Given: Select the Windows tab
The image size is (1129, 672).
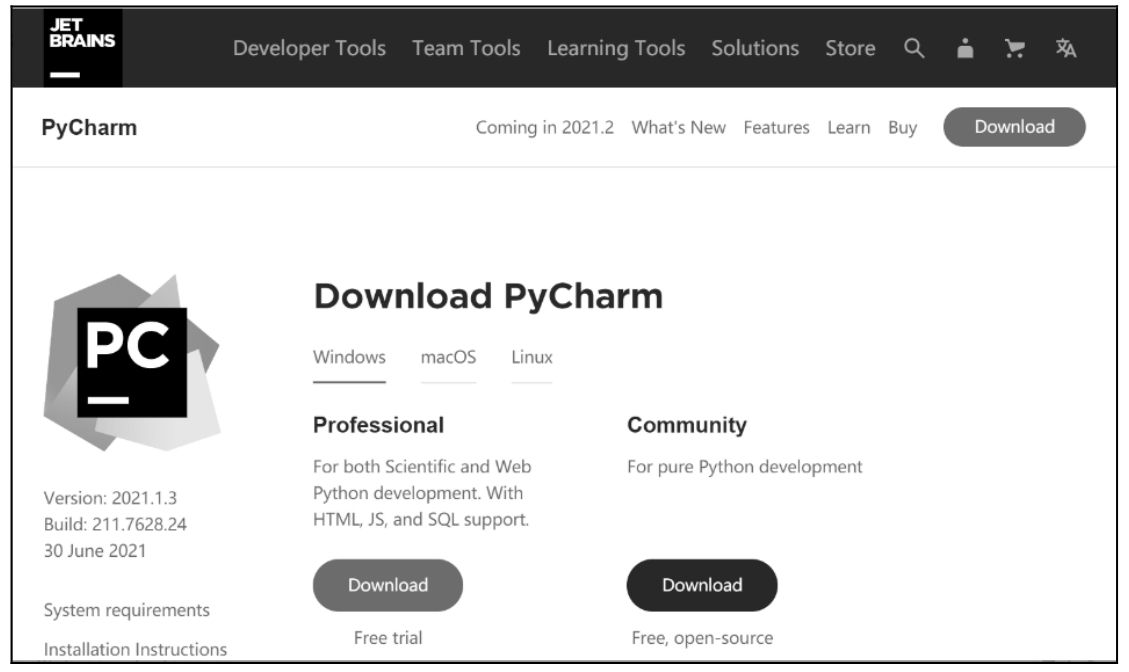Looking at the screenshot, I should click(349, 357).
